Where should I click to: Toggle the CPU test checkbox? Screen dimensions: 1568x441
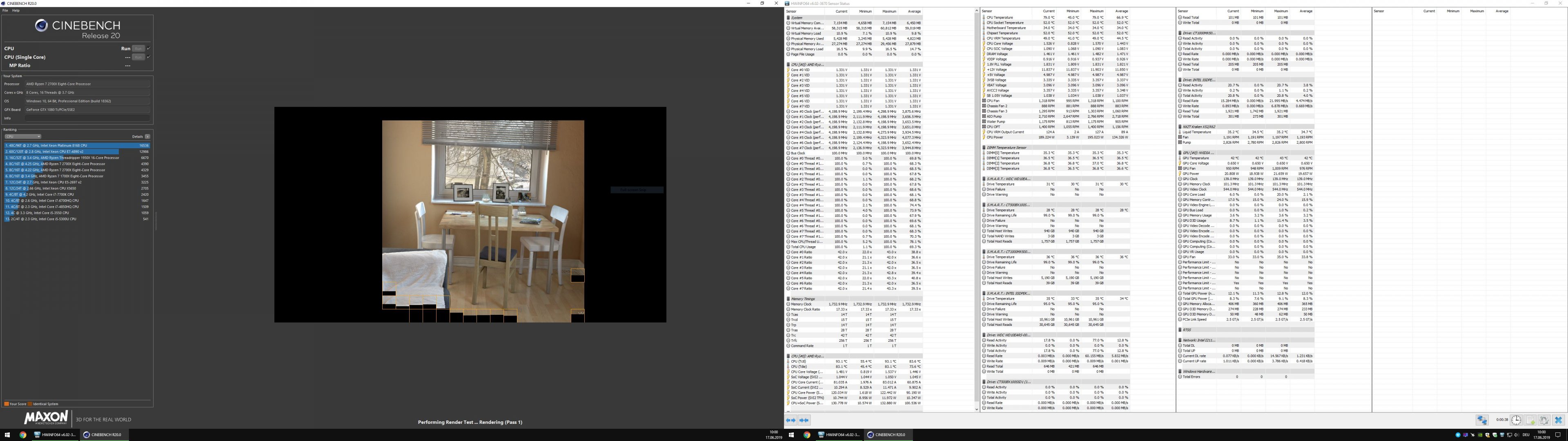(149, 49)
